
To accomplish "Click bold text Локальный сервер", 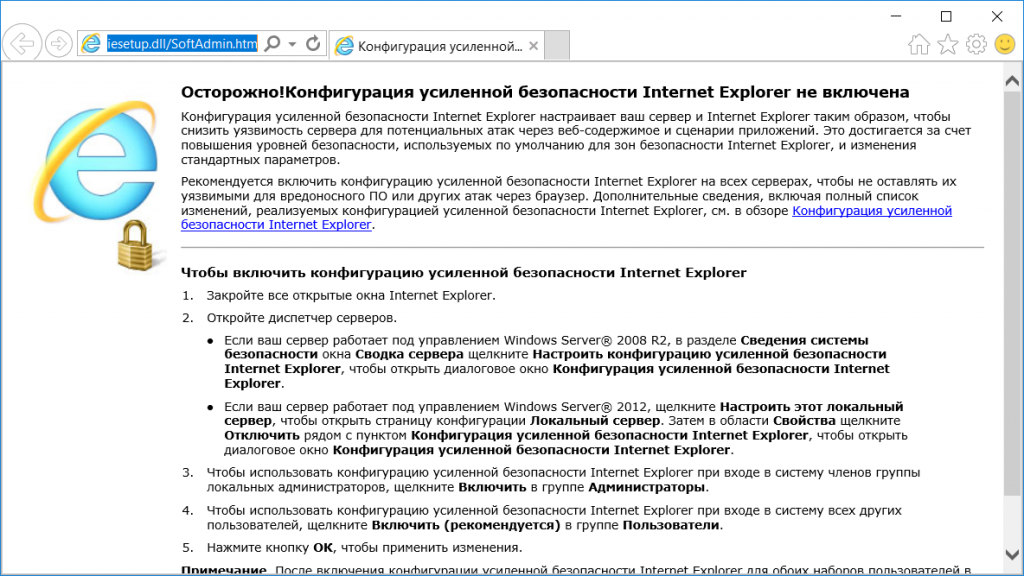I will pyautogui.click(x=595, y=421).
